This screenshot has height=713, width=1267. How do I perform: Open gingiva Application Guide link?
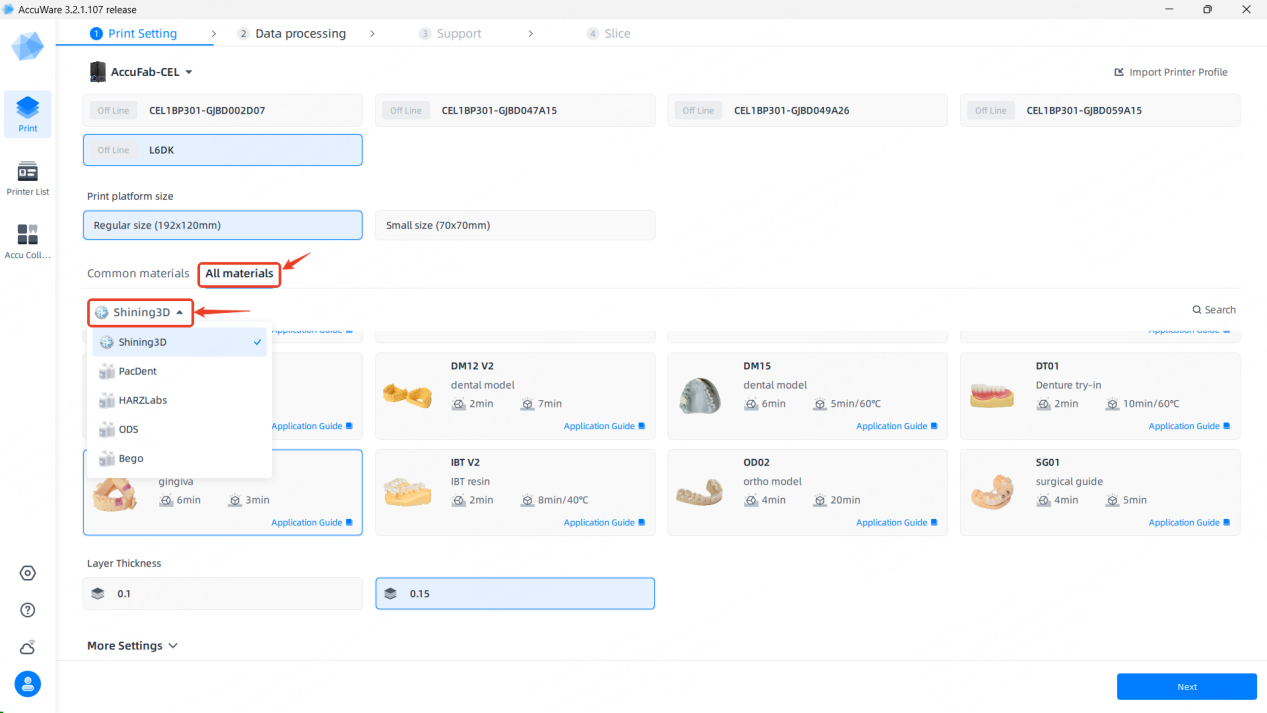click(312, 522)
